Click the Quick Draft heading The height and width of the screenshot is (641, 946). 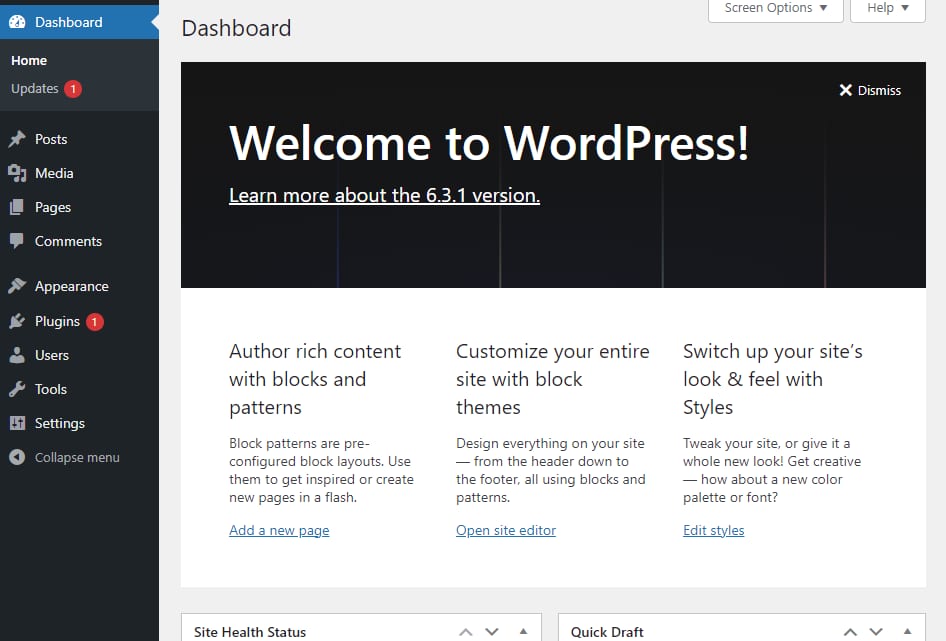coord(607,632)
